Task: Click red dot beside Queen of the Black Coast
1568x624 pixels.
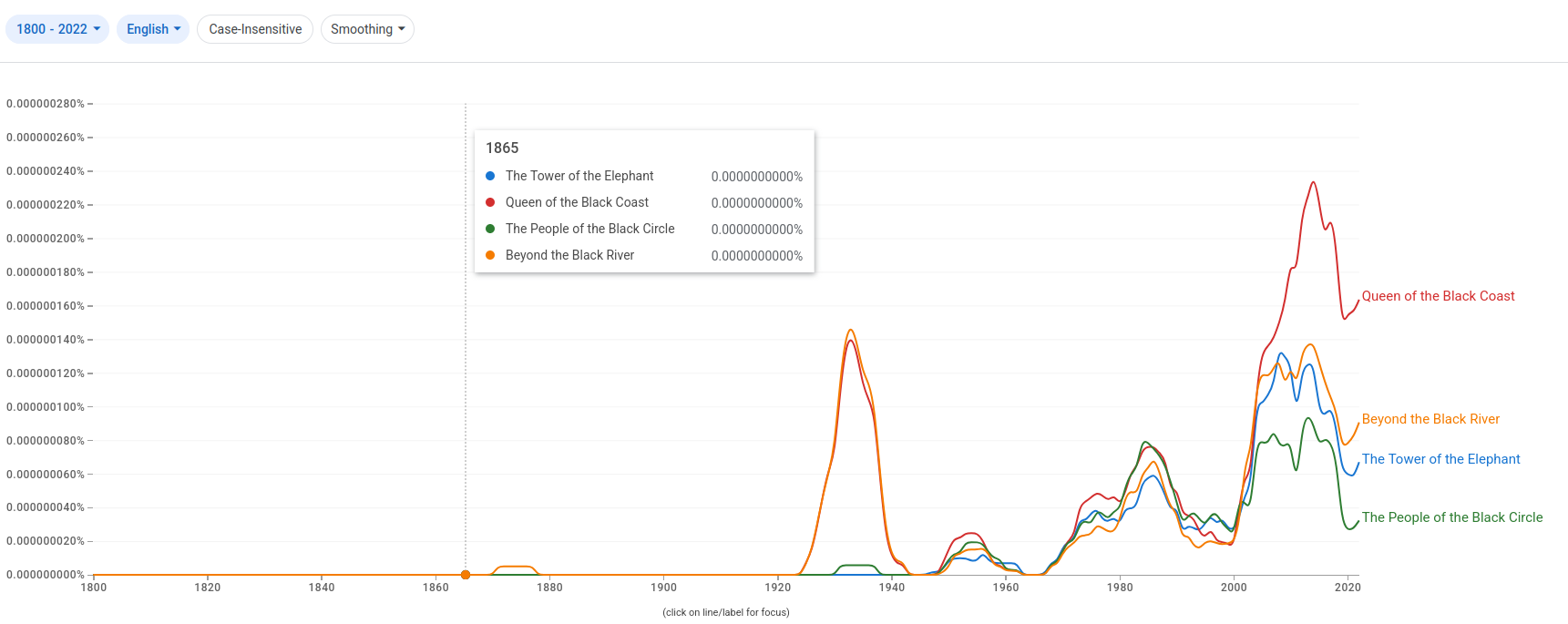Action: pyautogui.click(x=490, y=202)
